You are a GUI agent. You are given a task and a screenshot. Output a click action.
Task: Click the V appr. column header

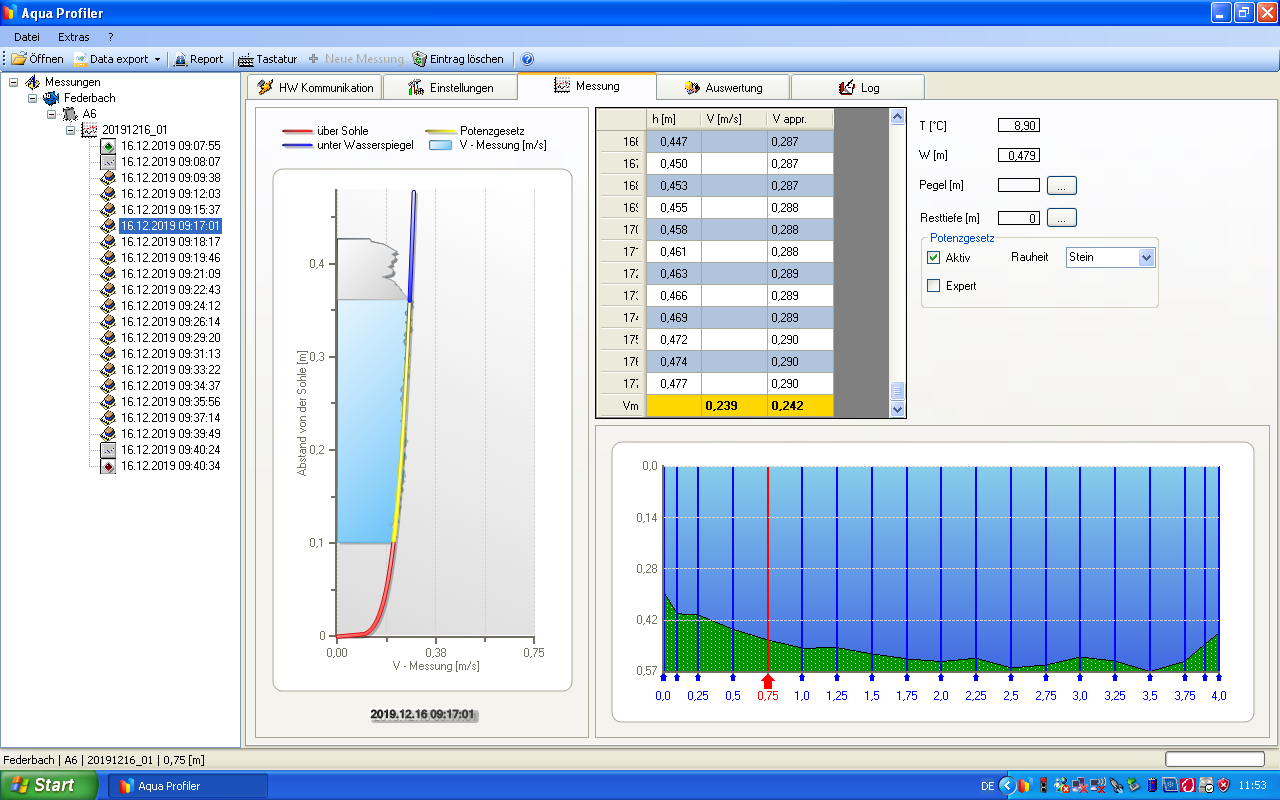click(x=800, y=119)
